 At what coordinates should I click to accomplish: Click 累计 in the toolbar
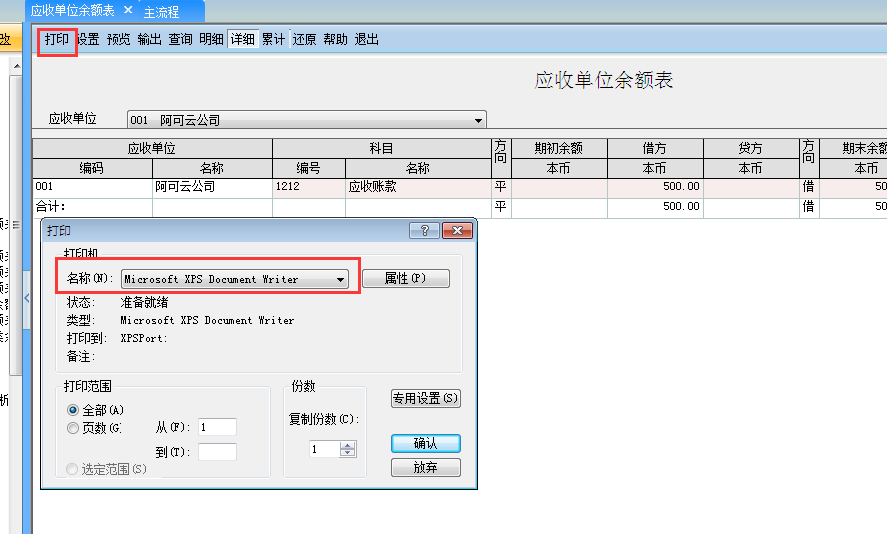tap(274, 39)
